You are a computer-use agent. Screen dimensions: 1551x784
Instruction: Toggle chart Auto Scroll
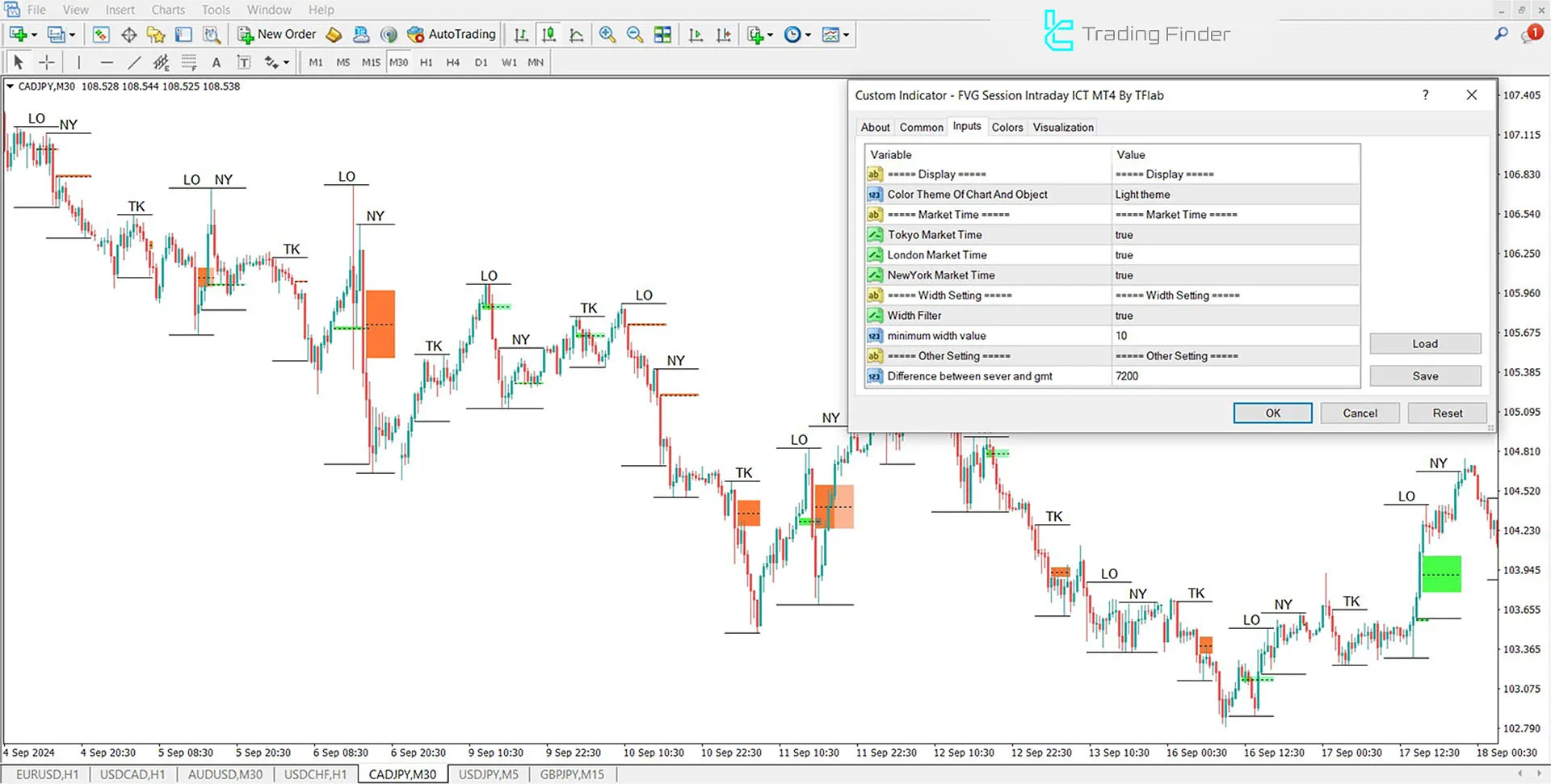[x=696, y=35]
